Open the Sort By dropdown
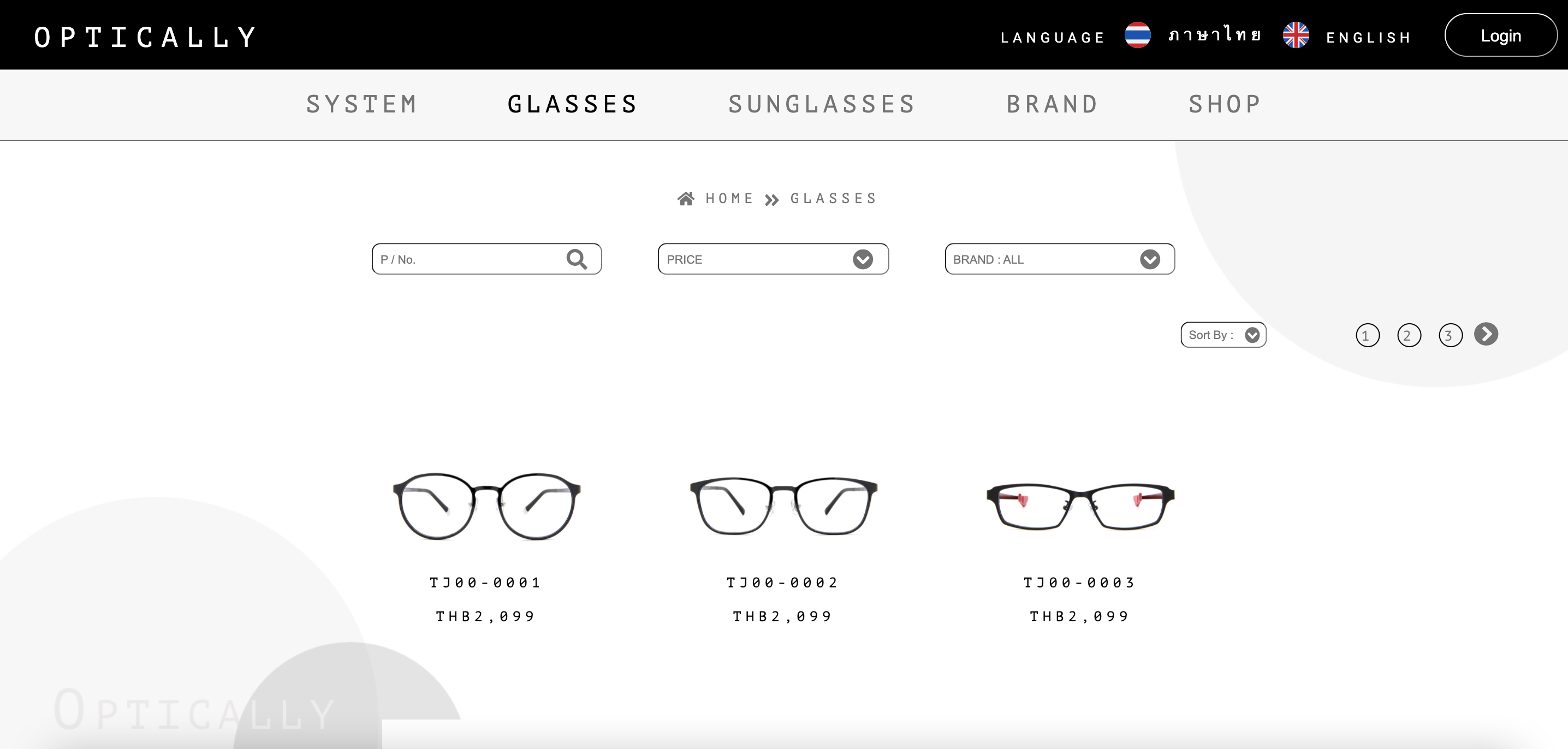 (1223, 335)
